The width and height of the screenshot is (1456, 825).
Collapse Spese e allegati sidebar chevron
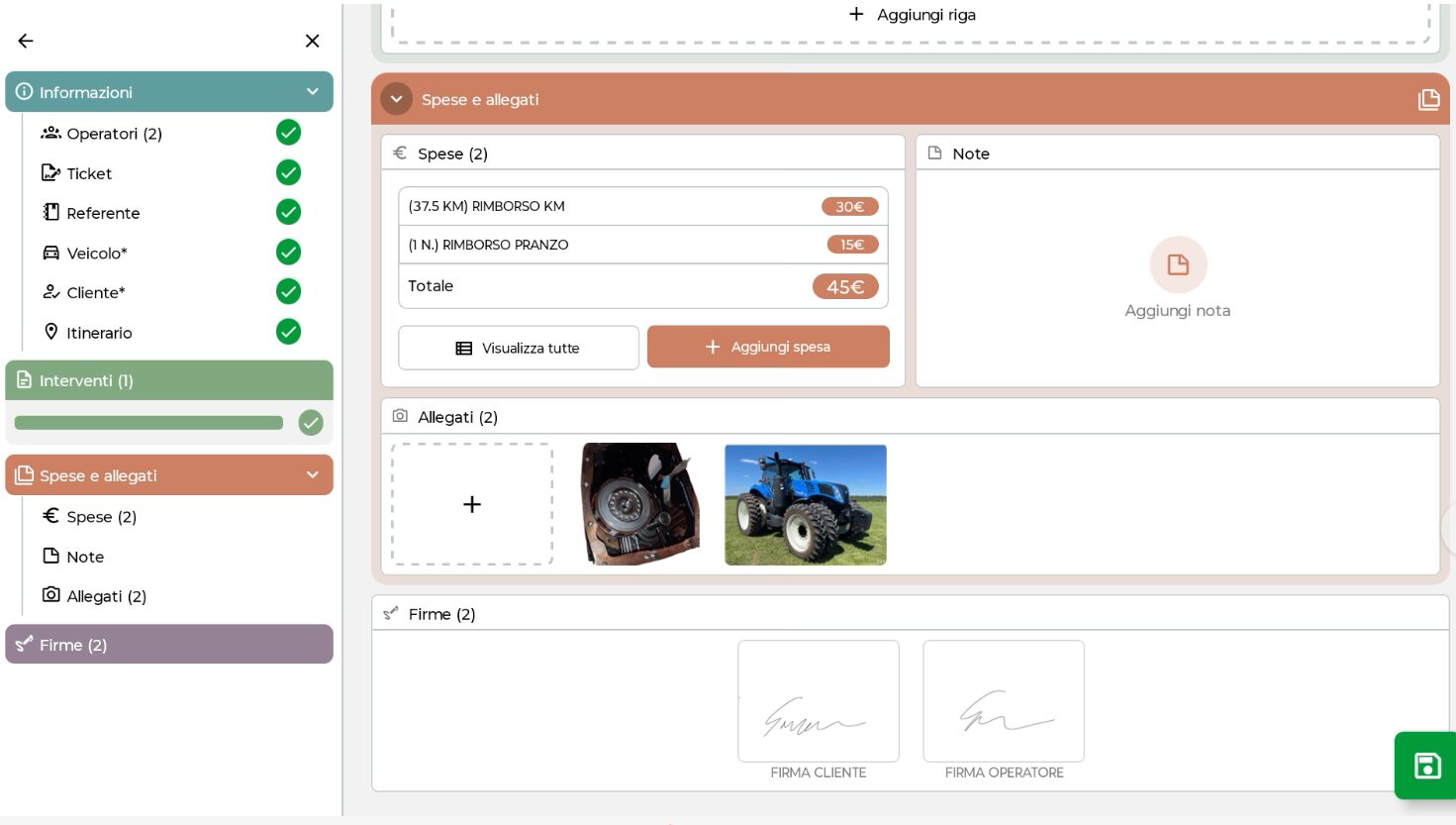[313, 475]
